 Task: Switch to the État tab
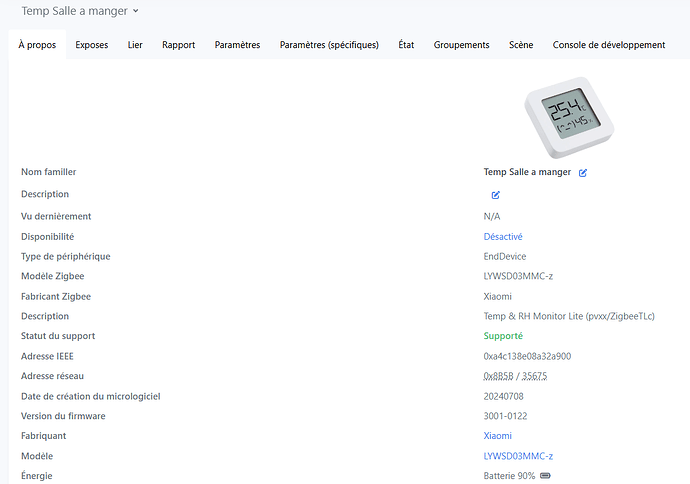tap(406, 45)
